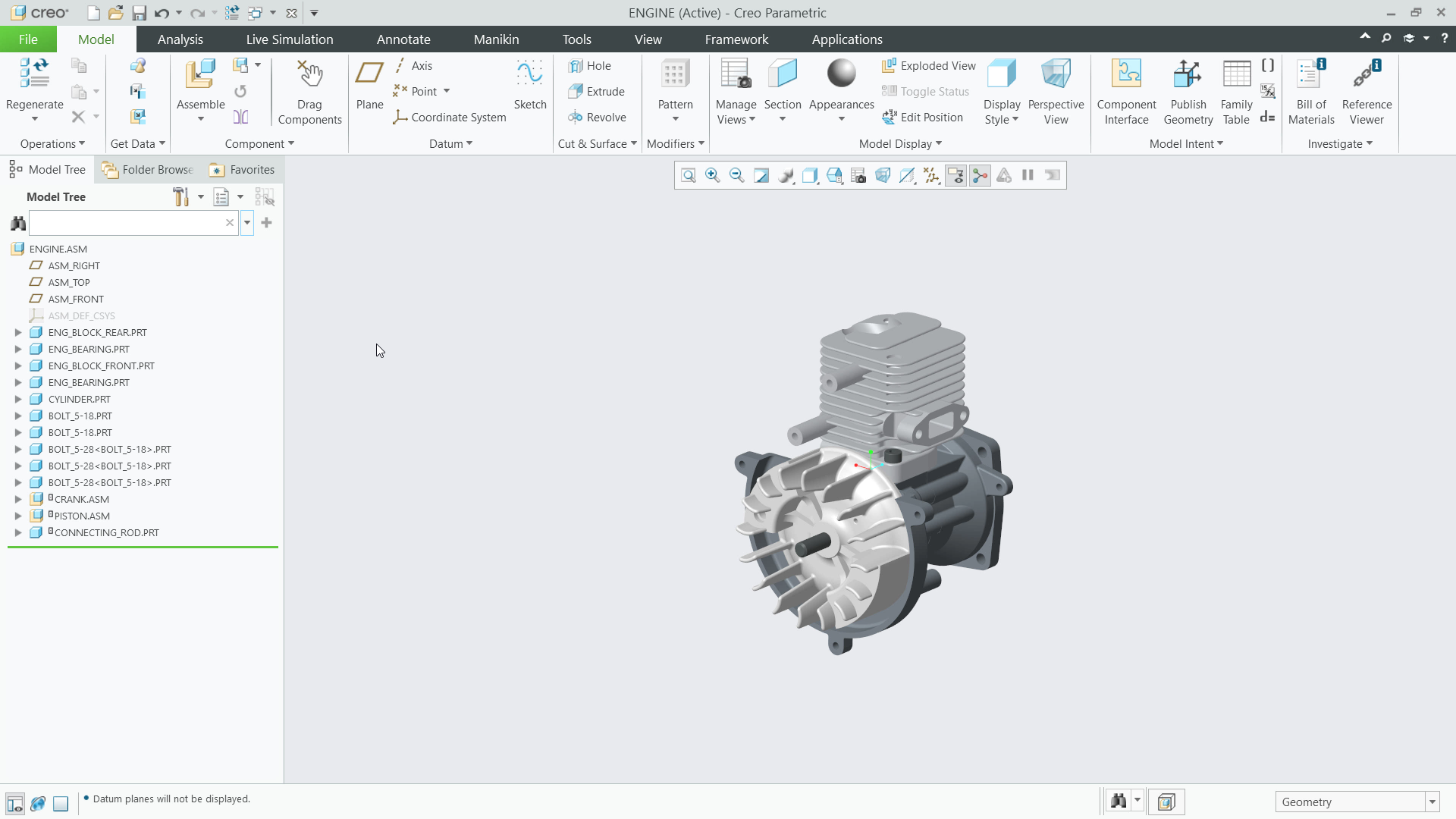Click the Axis button
Viewport: 1456px width, 819px height.
[413, 66]
